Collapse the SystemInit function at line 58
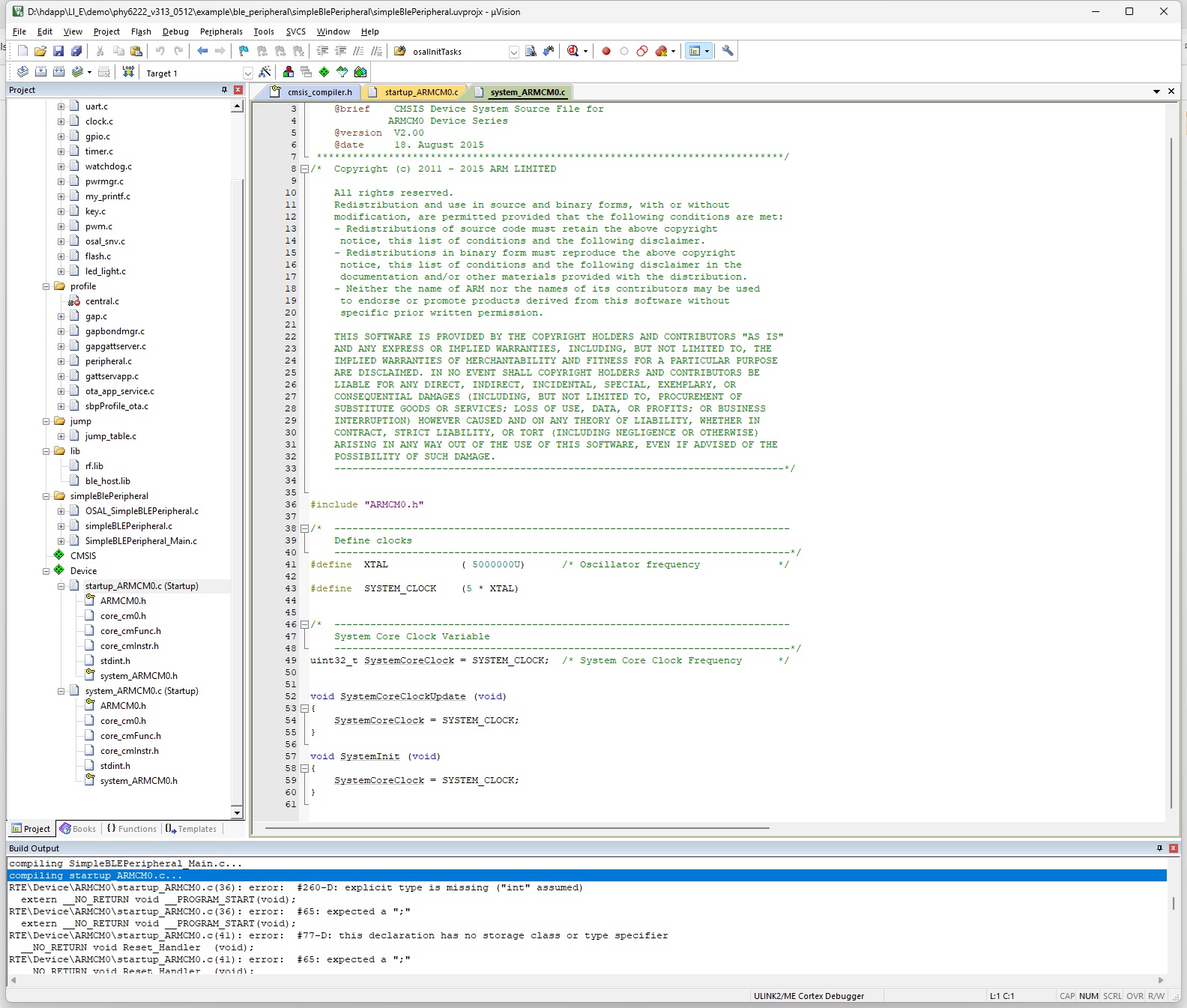 pyautogui.click(x=304, y=769)
